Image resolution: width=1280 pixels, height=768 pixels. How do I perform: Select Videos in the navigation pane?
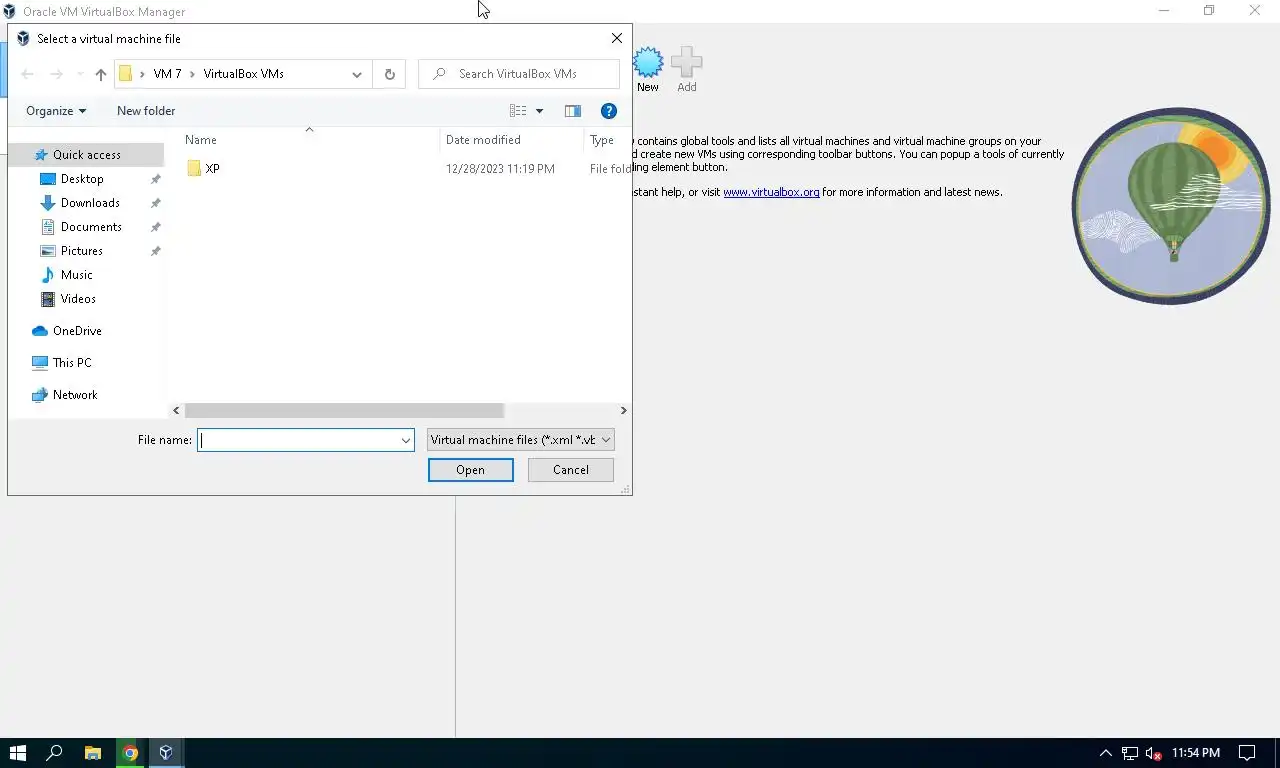click(x=78, y=299)
